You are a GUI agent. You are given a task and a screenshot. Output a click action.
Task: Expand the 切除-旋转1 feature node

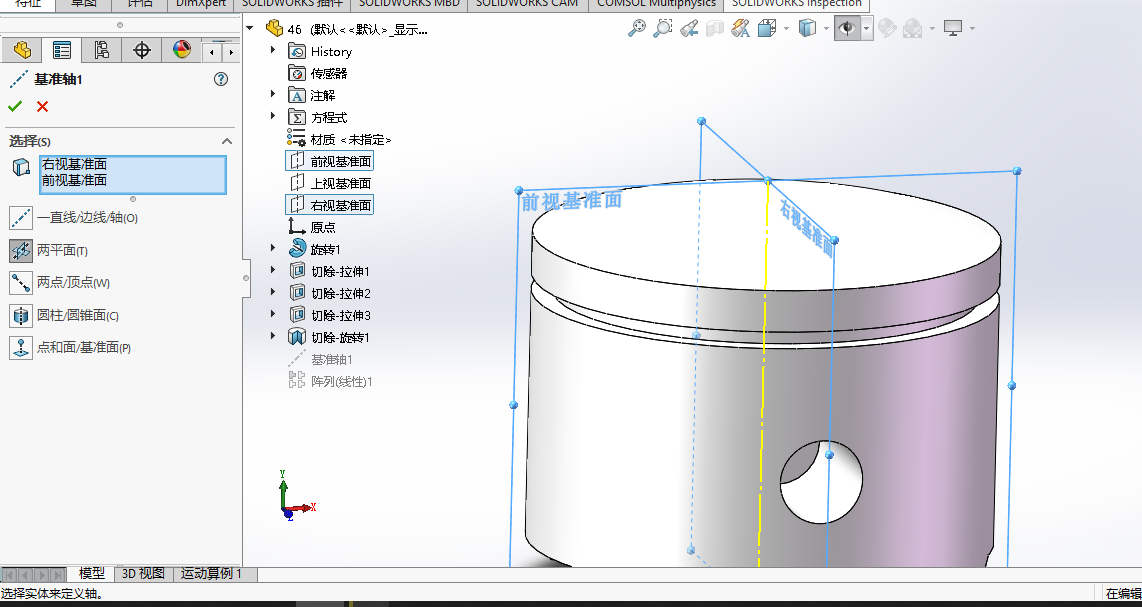(273, 336)
